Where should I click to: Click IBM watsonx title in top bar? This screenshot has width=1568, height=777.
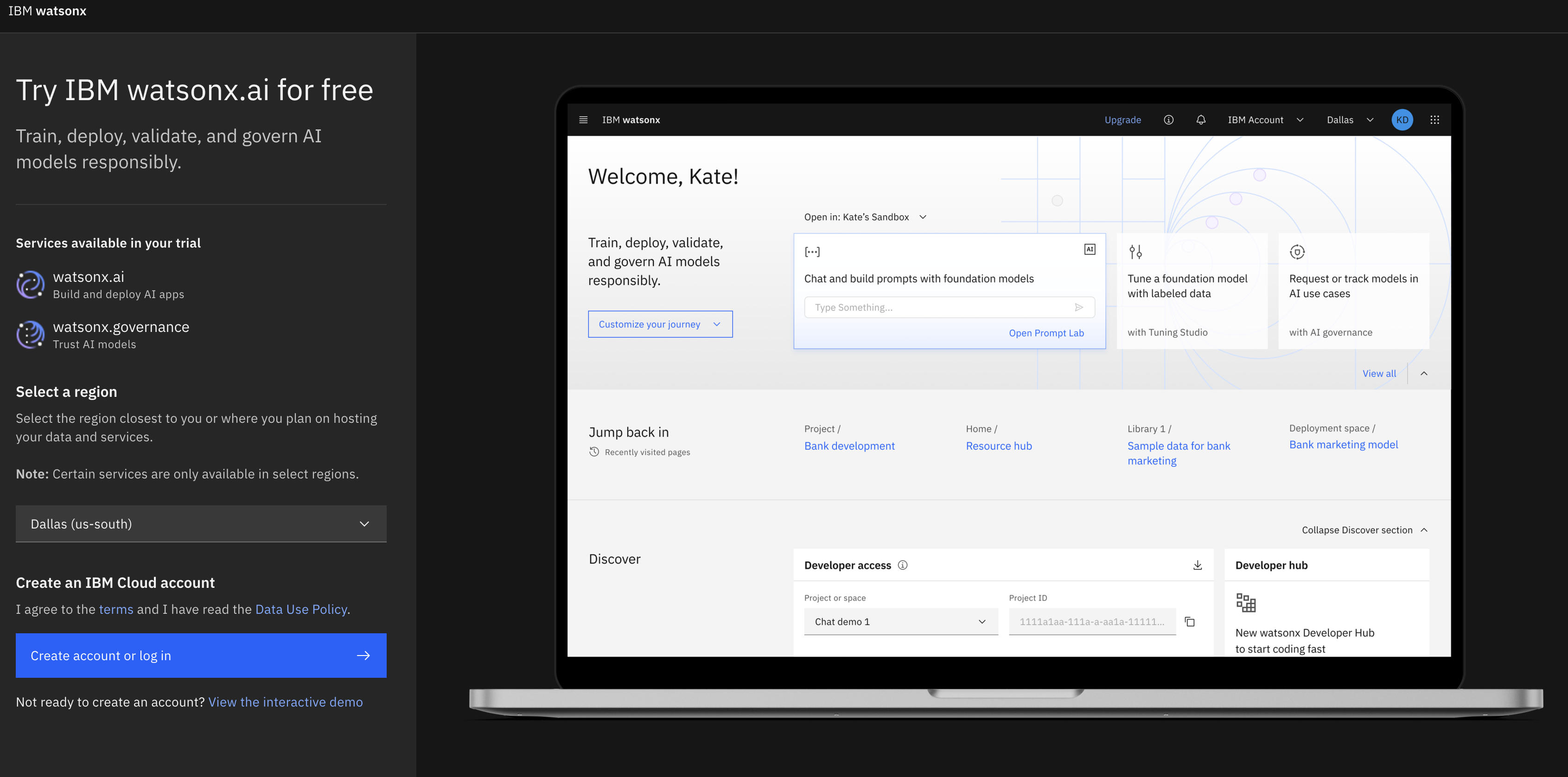[47, 11]
